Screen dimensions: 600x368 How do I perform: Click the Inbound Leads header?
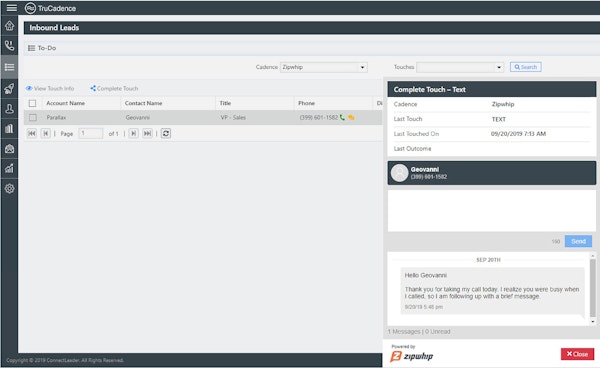(x=54, y=28)
